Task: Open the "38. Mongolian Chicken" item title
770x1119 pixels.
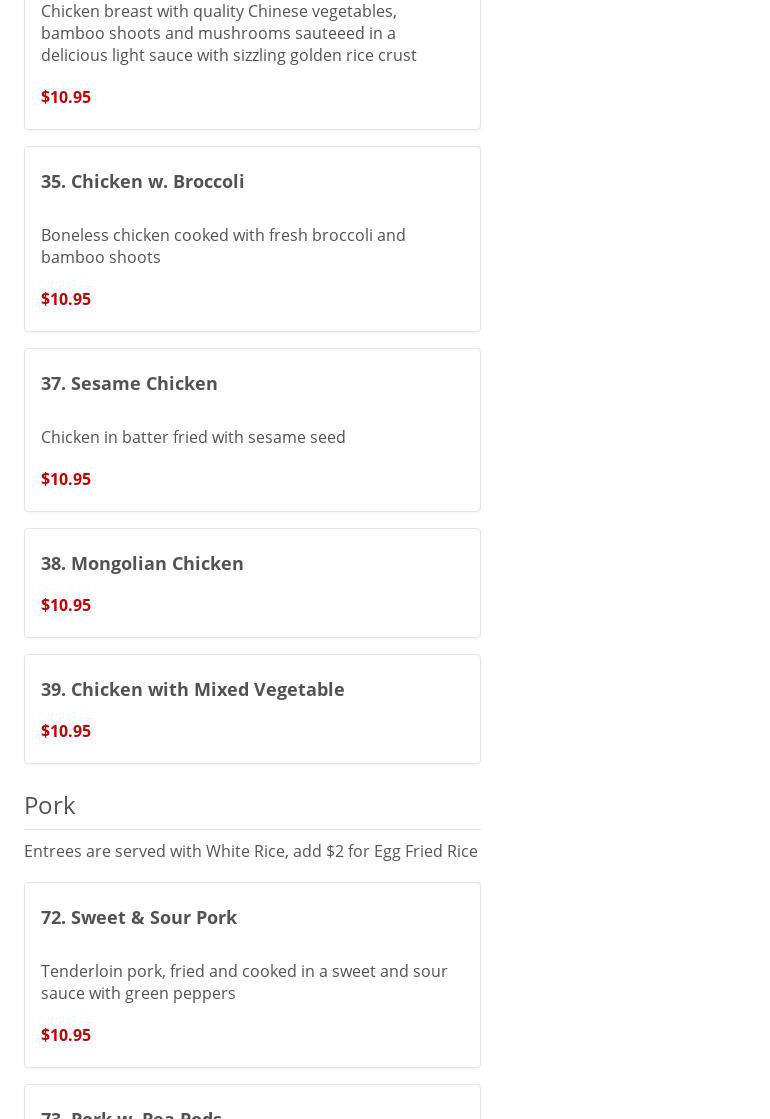Action: pyautogui.click(x=142, y=563)
